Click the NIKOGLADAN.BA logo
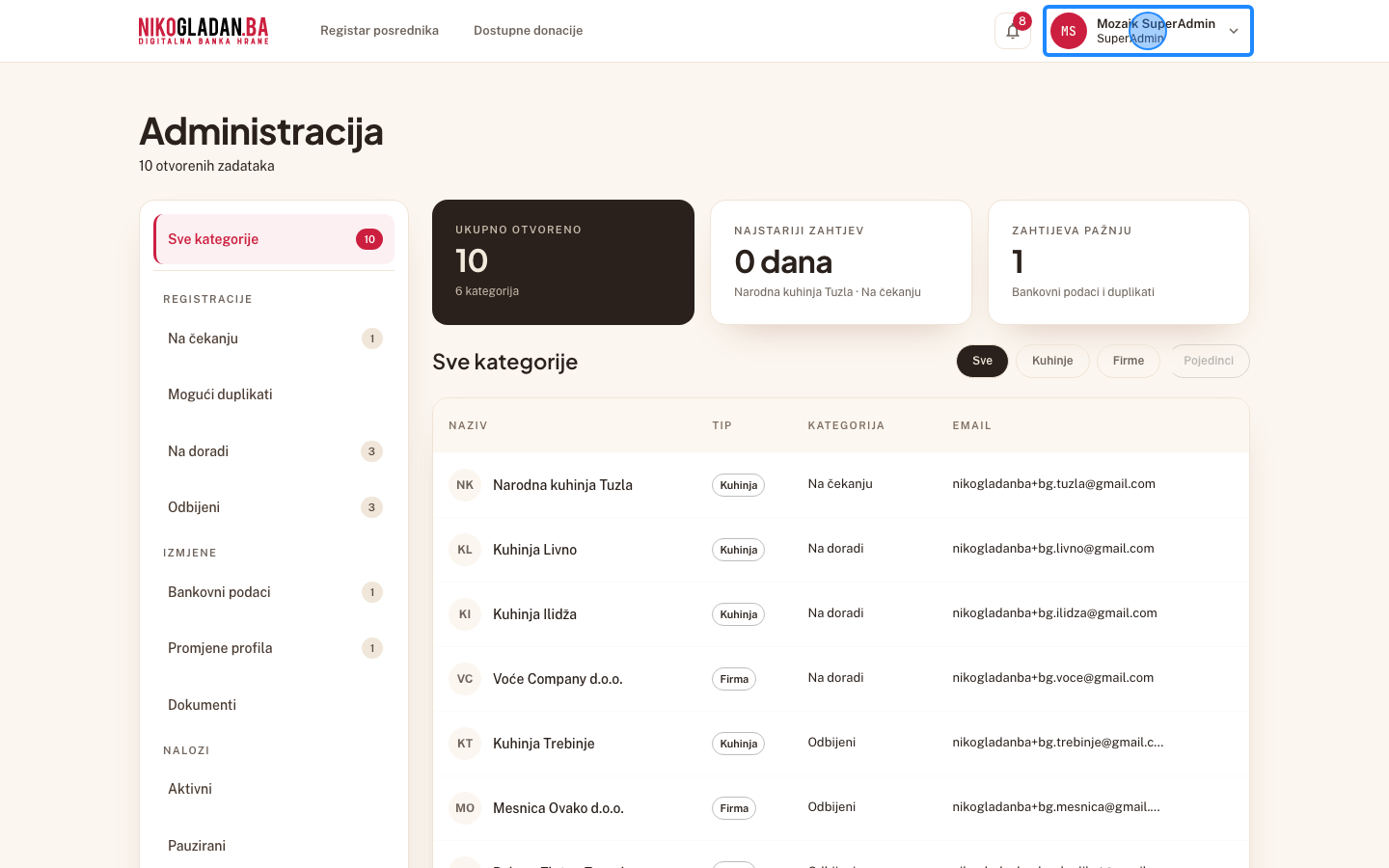The height and width of the screenshot is (868, 1389). [x=204, y=31]
